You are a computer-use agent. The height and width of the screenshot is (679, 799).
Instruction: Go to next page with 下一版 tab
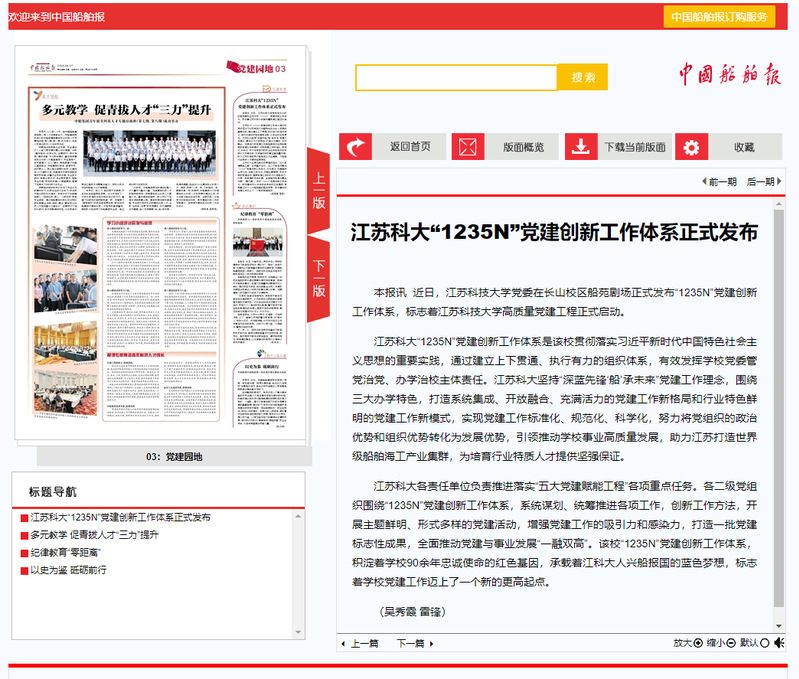click(318, 279)
